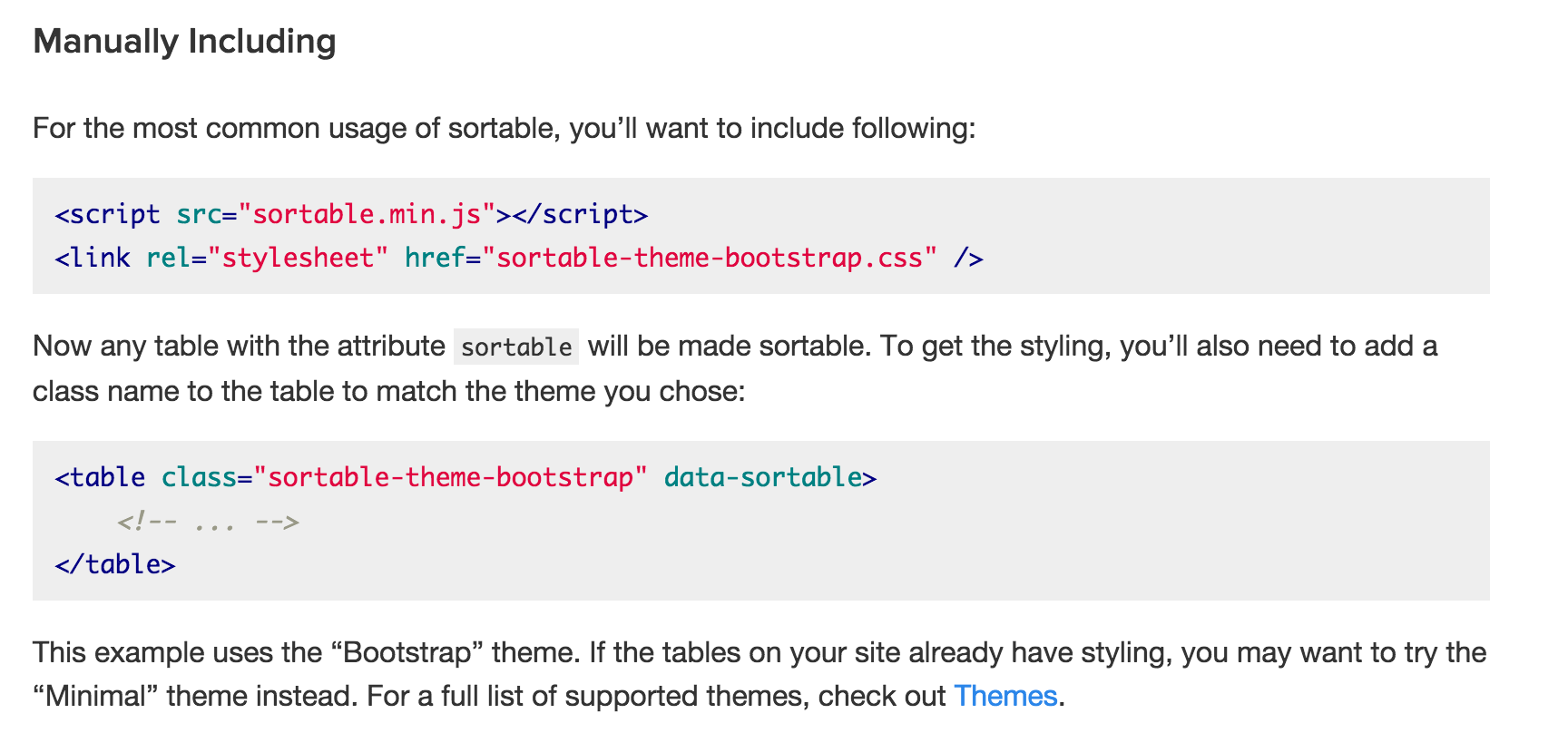The width and height of the screenshot is (1568, 733).
Task: Open the Themes link
Action: (x=1005, y=696)
